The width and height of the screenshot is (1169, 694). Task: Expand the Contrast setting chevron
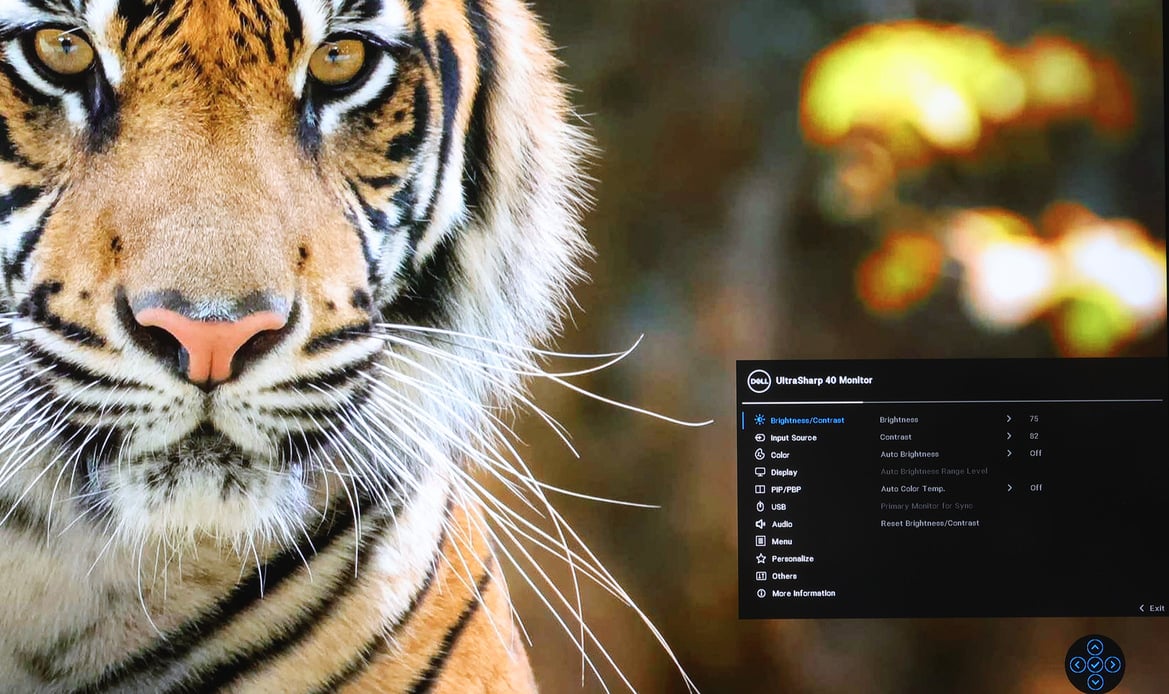[x=1009, y=436]
